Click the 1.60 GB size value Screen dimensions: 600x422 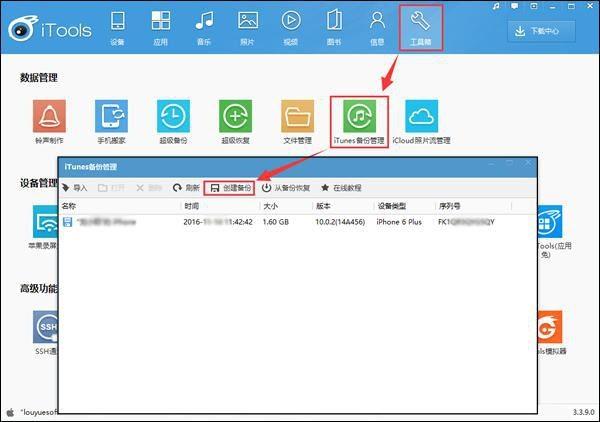pos(276,222)
